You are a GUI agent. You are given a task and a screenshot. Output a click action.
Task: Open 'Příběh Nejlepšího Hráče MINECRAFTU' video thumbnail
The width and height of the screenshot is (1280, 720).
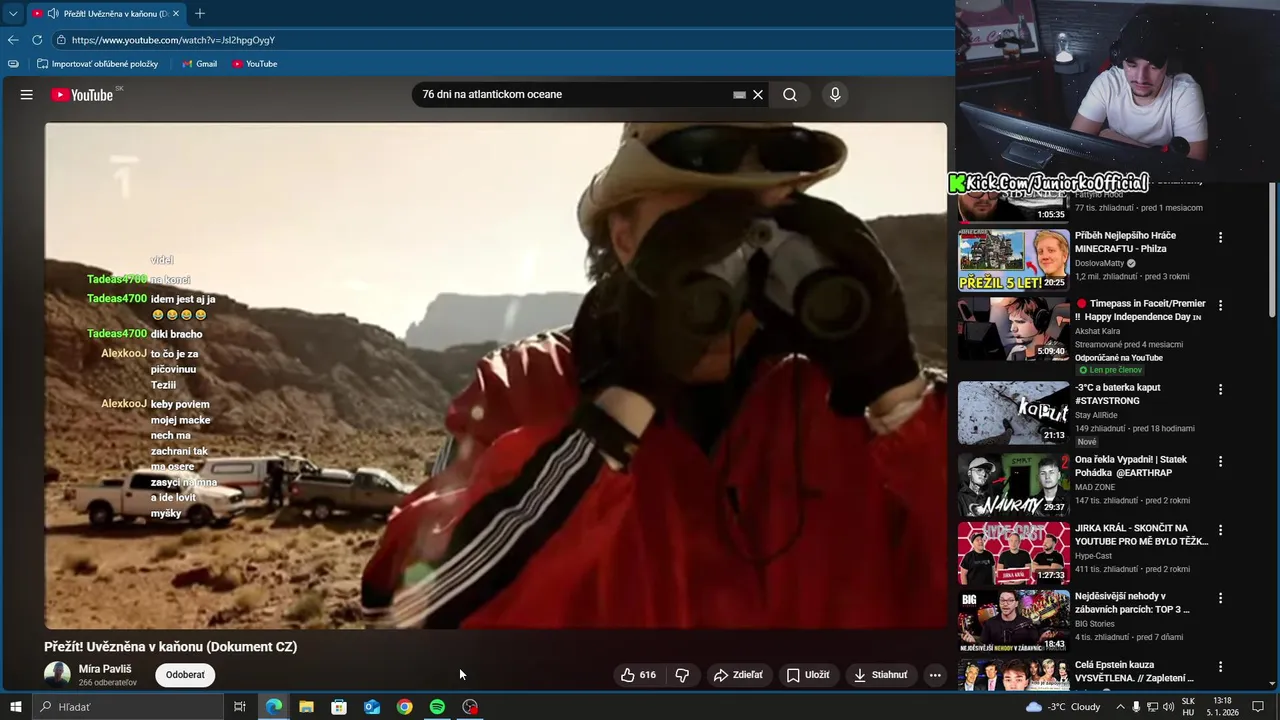pos(1013,260)
